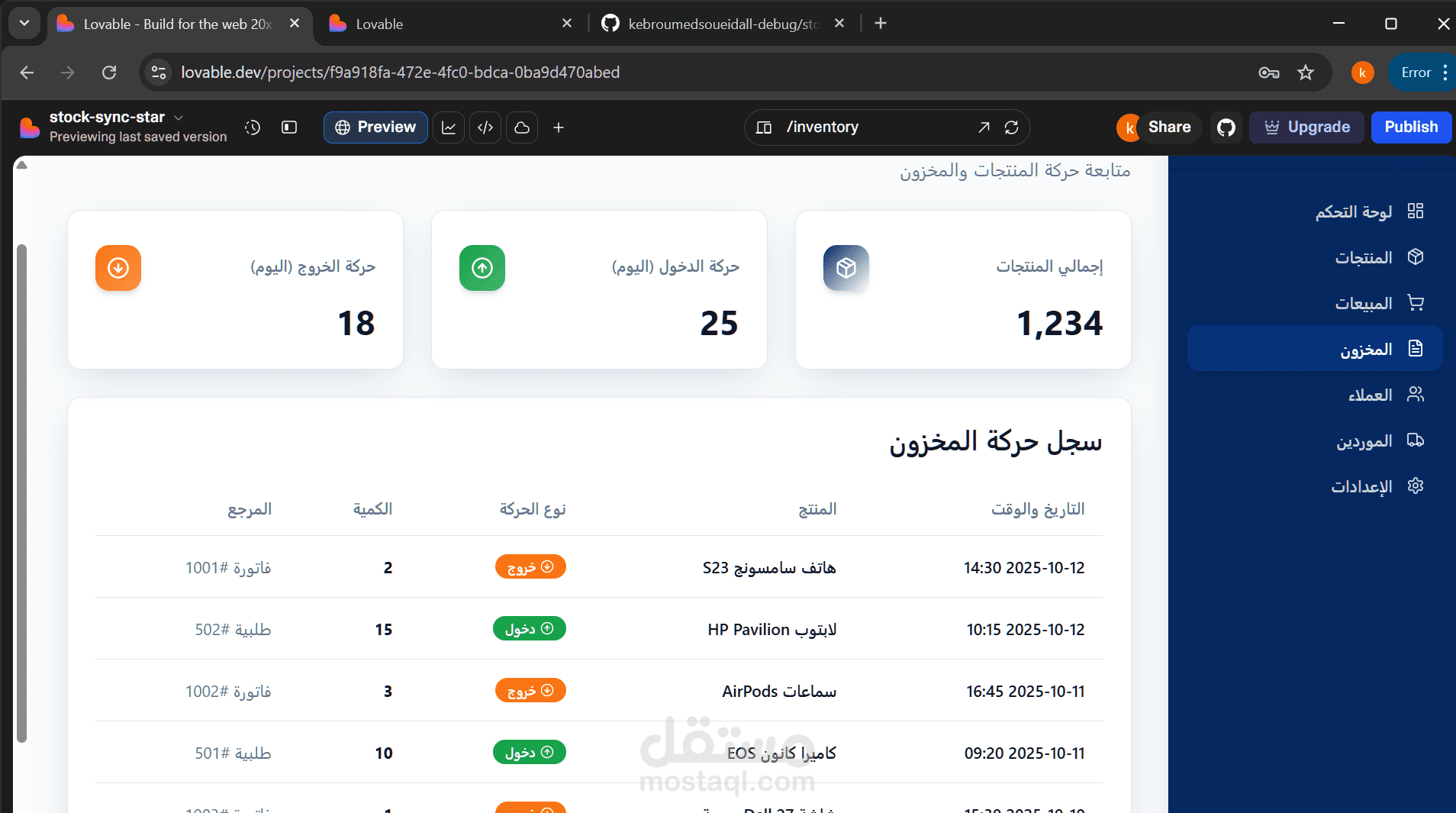The width and height of the screenshot is (1456, 813).
Task: Switch to the kebroumedsoueidall-debug GitHub tab
Action: 723,24
